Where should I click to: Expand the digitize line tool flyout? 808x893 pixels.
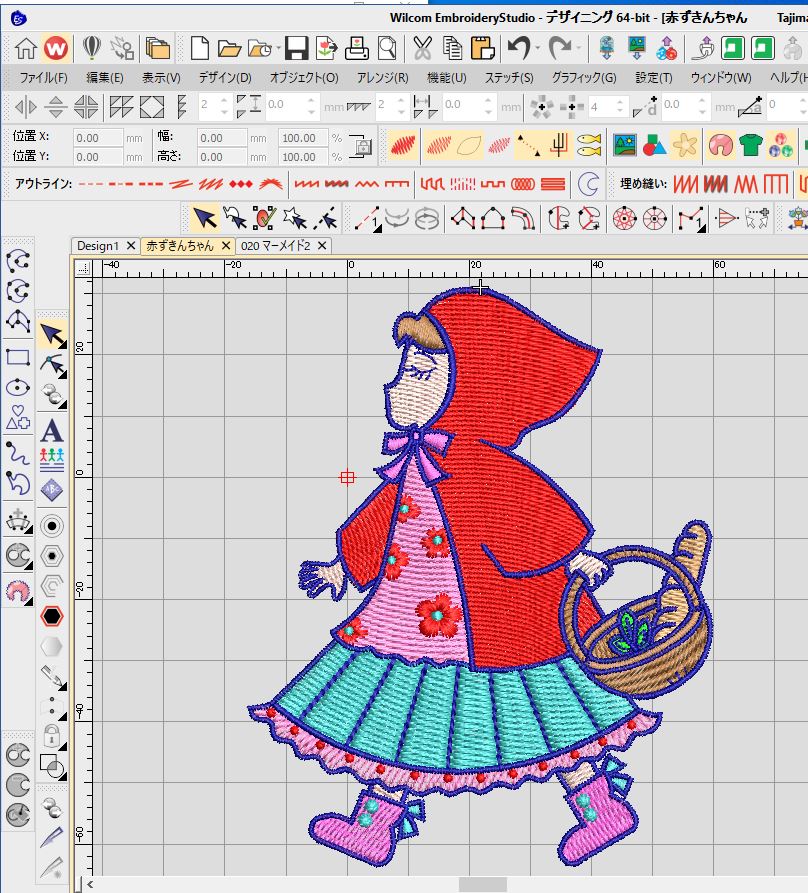[x=376, y=229]
